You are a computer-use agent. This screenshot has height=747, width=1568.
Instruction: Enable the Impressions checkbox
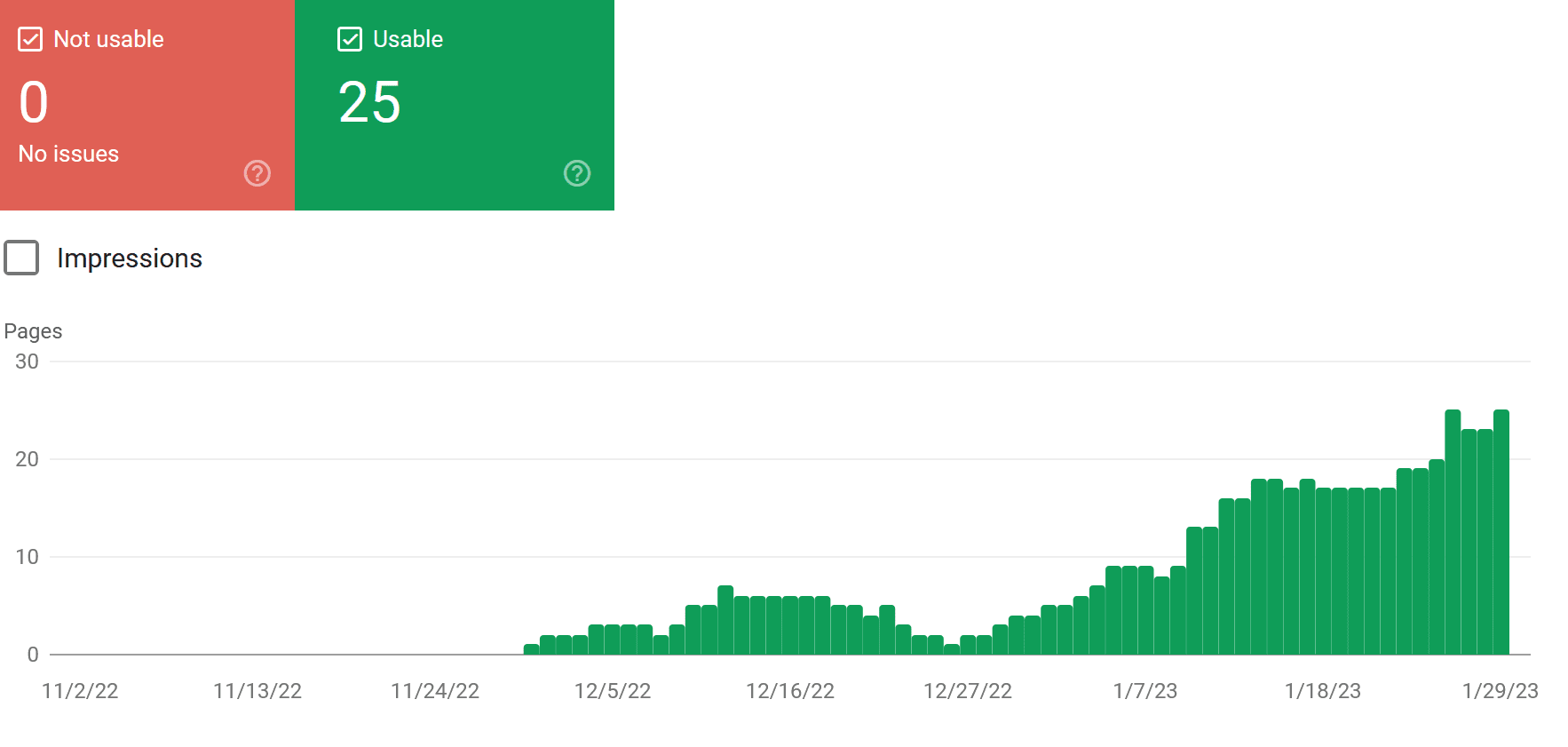pos(21,258)
